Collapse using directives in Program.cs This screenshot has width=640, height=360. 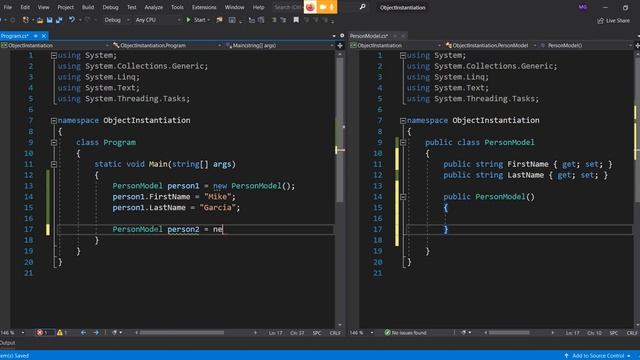(x=53, y=56)
